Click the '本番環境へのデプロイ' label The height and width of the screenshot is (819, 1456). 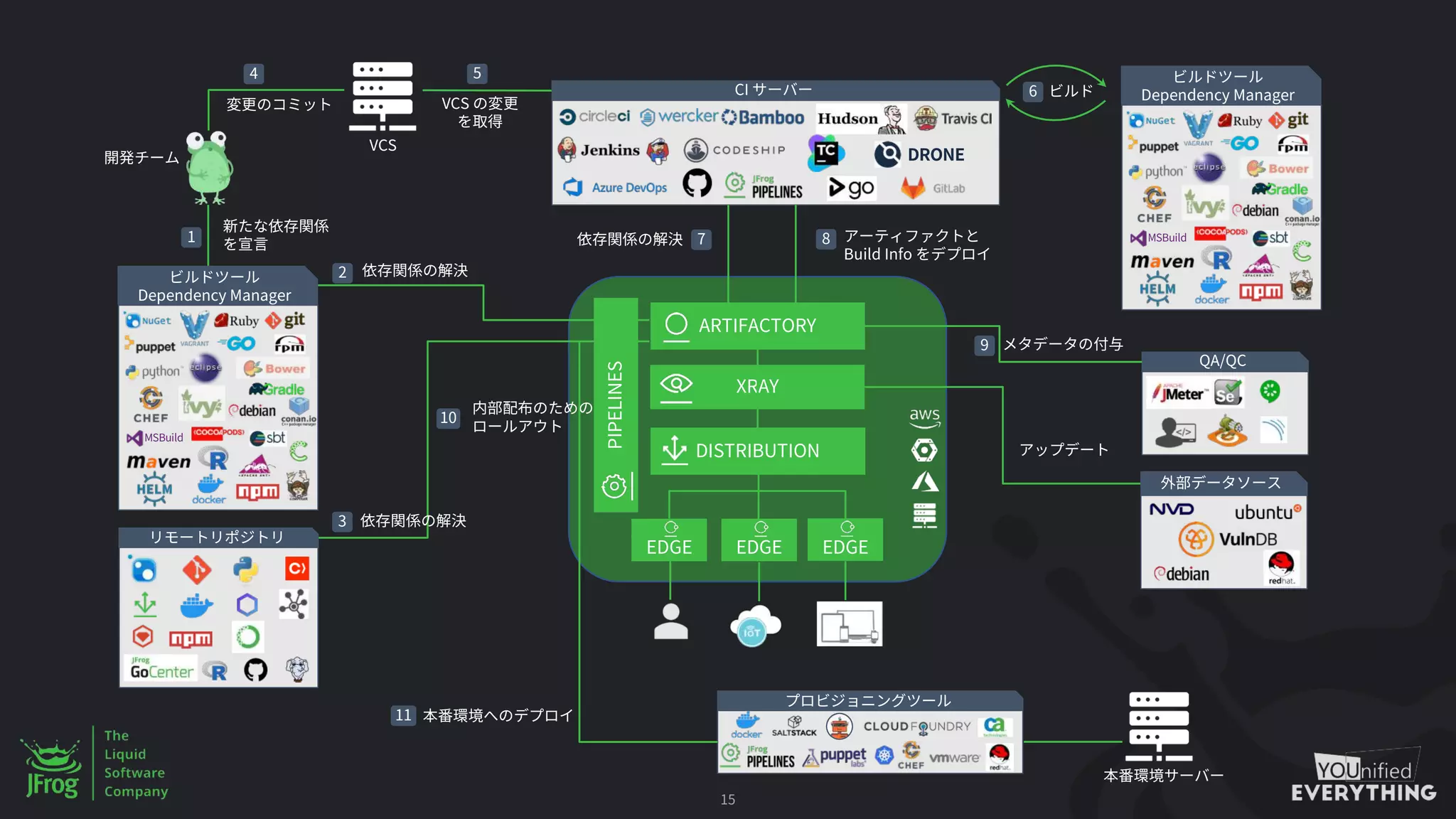pos(498,715)
